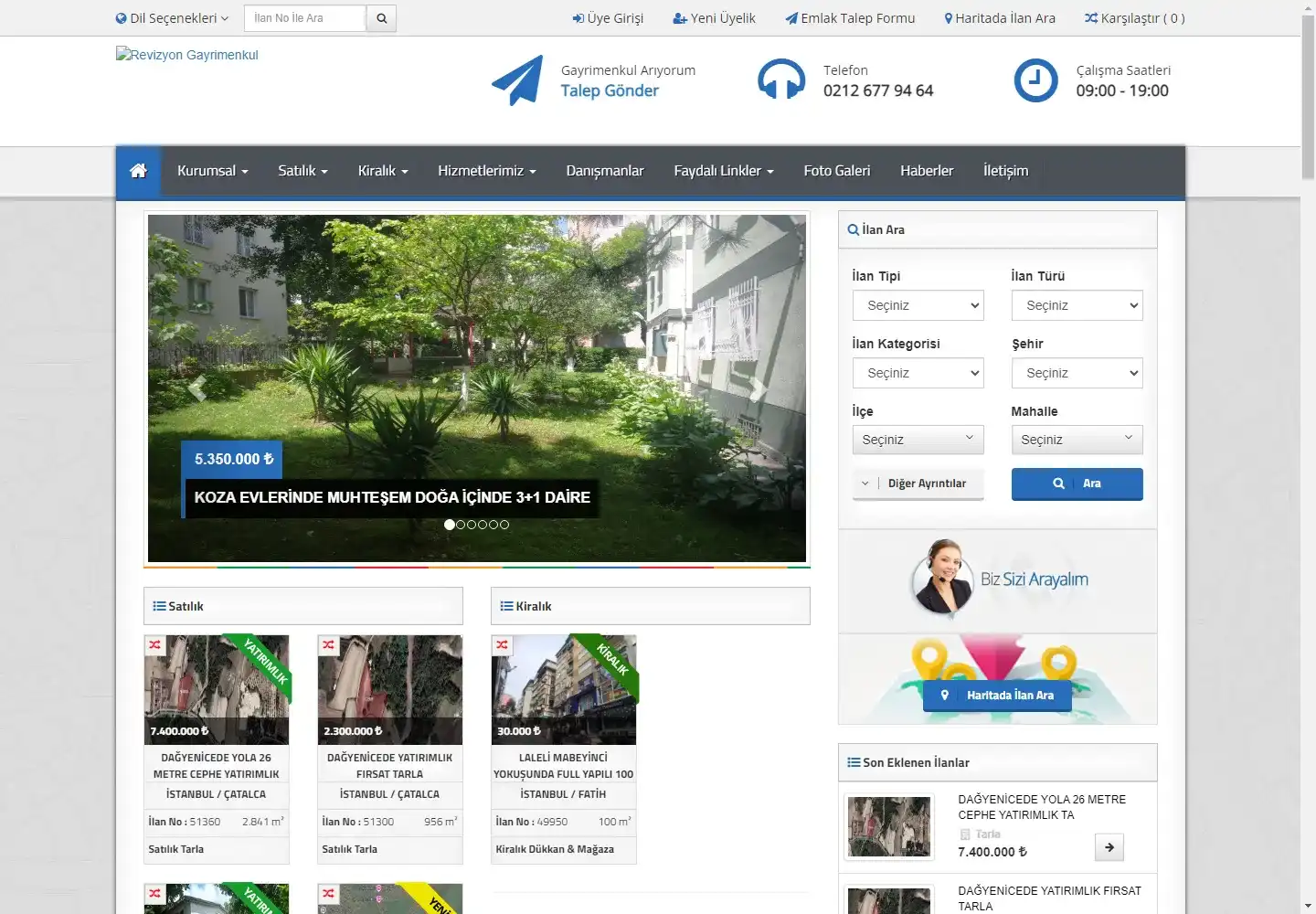Open DAĞYENİCEDE YATIRIMLIK FIRSAT TARLA card image
1316x914 pixels.
pyautogui.click(x=390, y=690)
